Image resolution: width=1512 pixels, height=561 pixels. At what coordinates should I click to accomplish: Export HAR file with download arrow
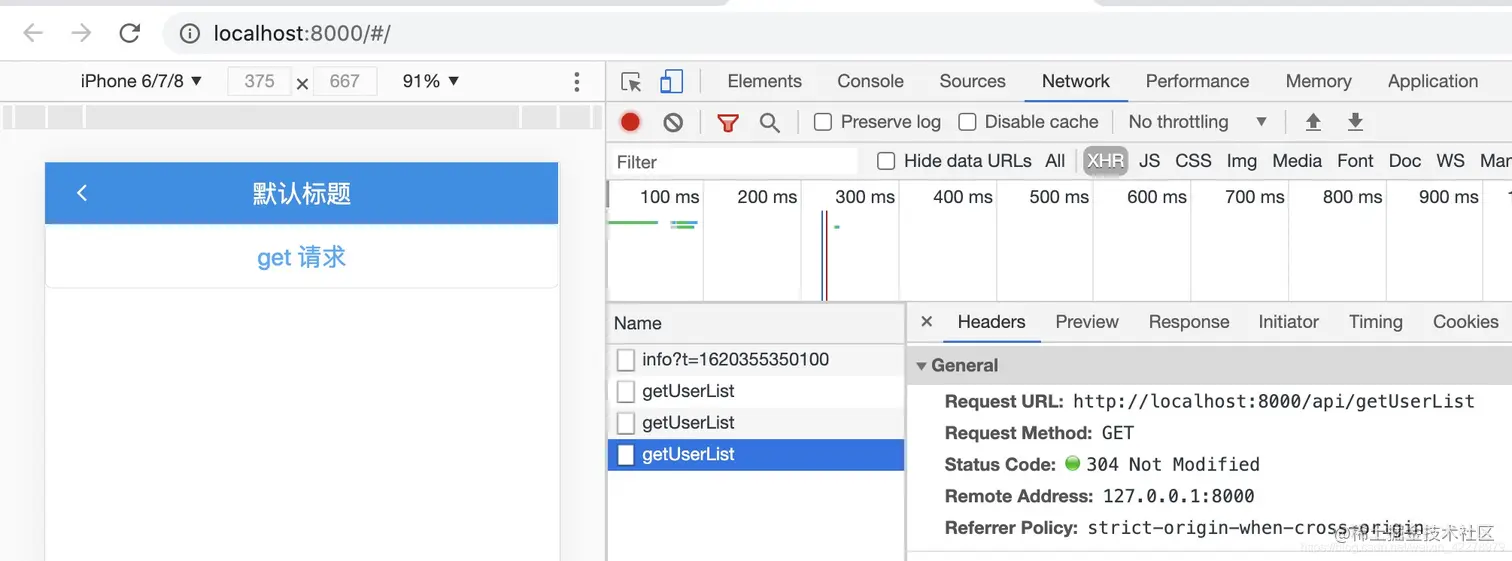(x=1355, y=122)
